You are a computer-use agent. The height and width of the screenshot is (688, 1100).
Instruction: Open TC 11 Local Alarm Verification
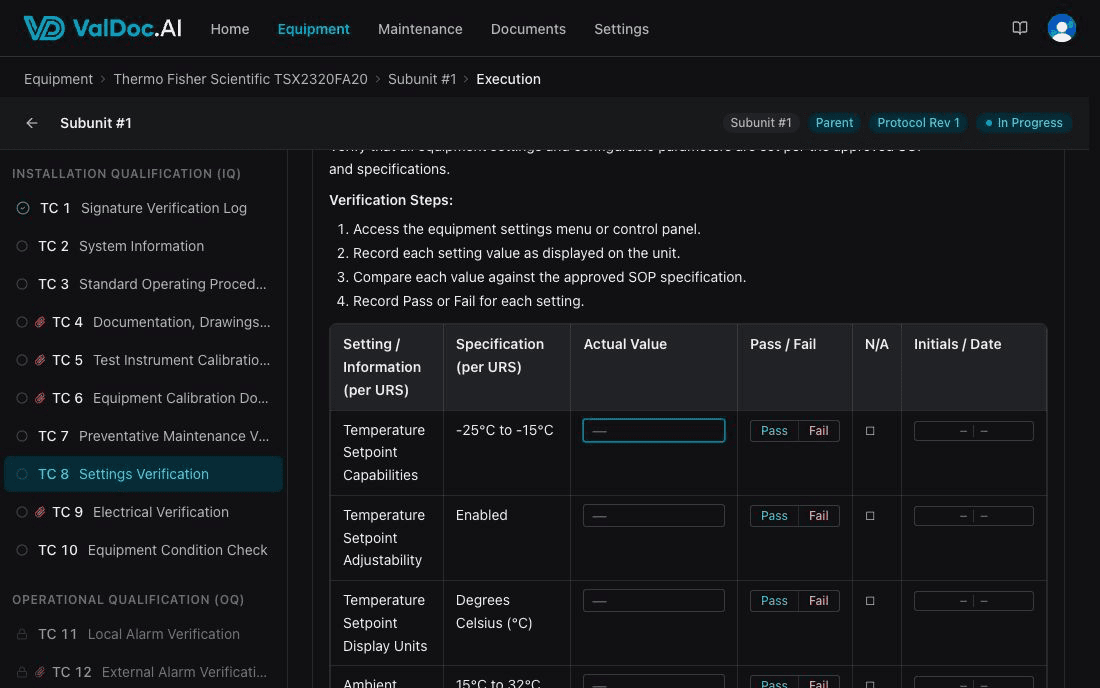143,634
